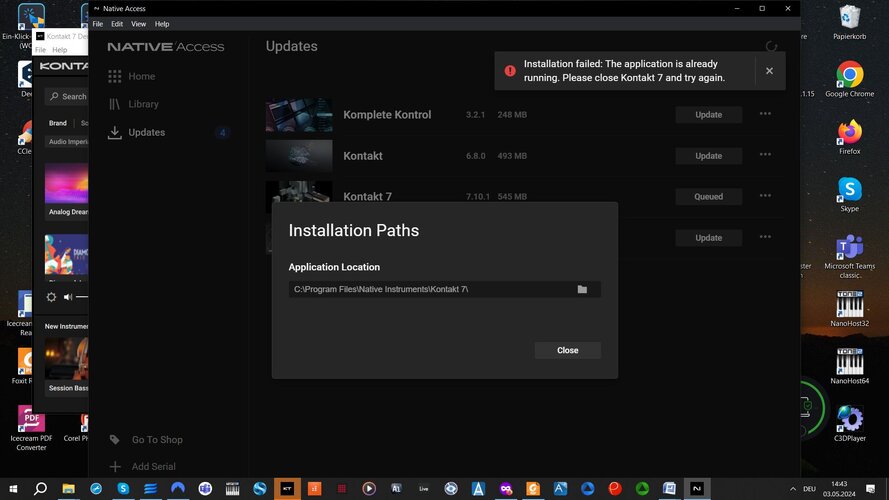Click Queued button for Kontakt 7
889x500 pixels.
click(709, 197)
